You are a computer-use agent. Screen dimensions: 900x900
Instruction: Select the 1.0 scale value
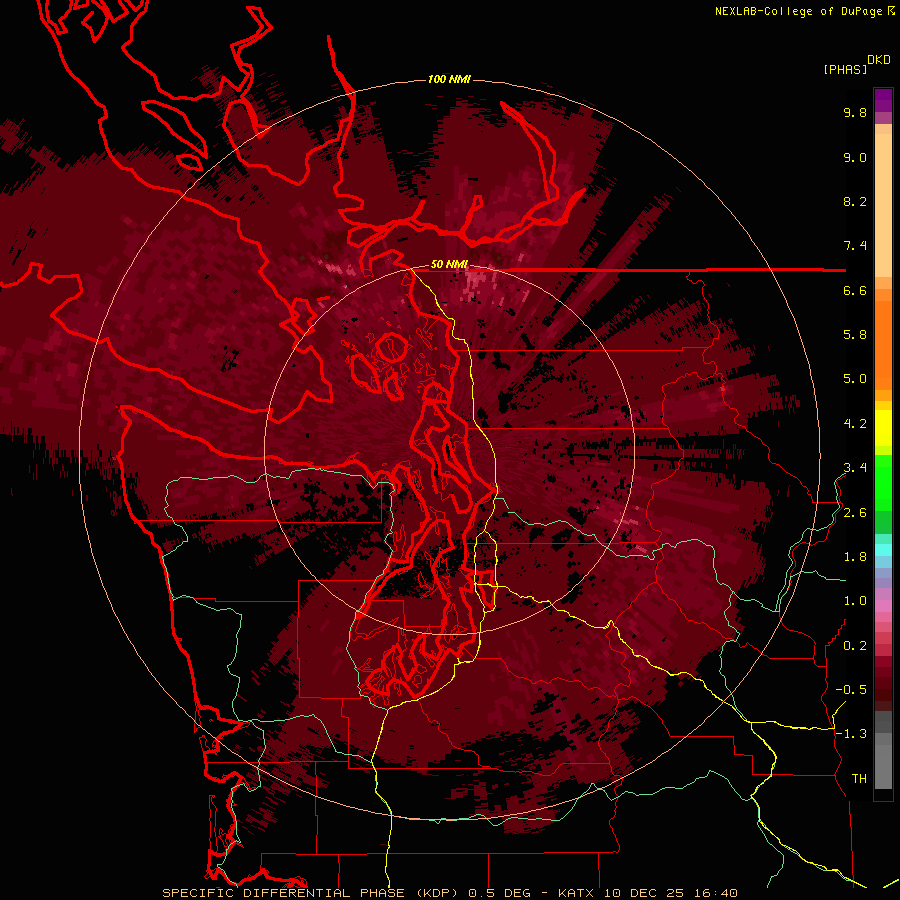click(855, 601)
